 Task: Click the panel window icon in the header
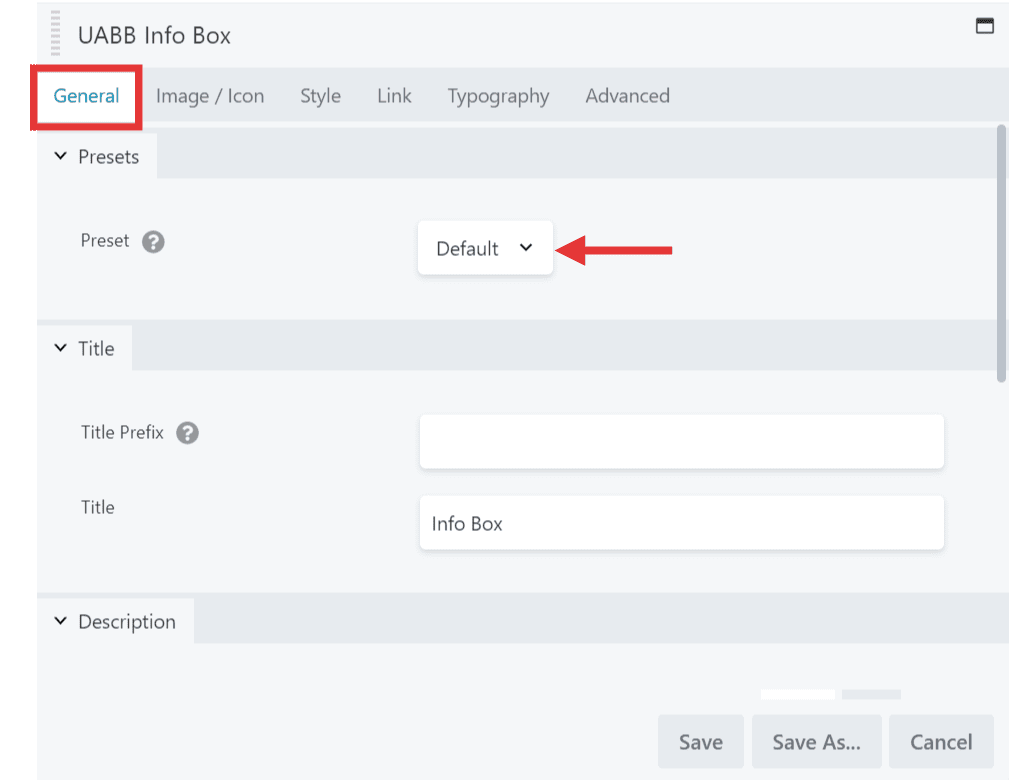[x=984, y=27]
